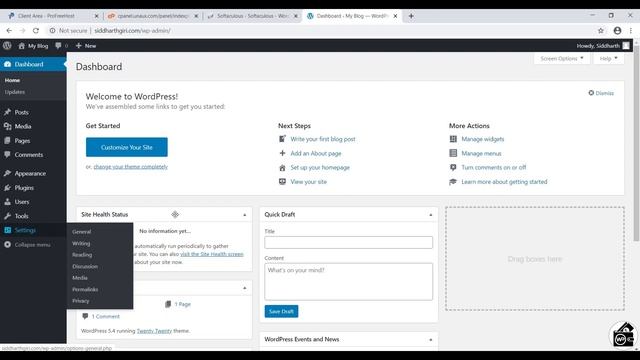Image resolution: width=640 pixels, height=360 pixels.
Task: Choose Permalinks from Settings flyout
Action: click(85, 289)
